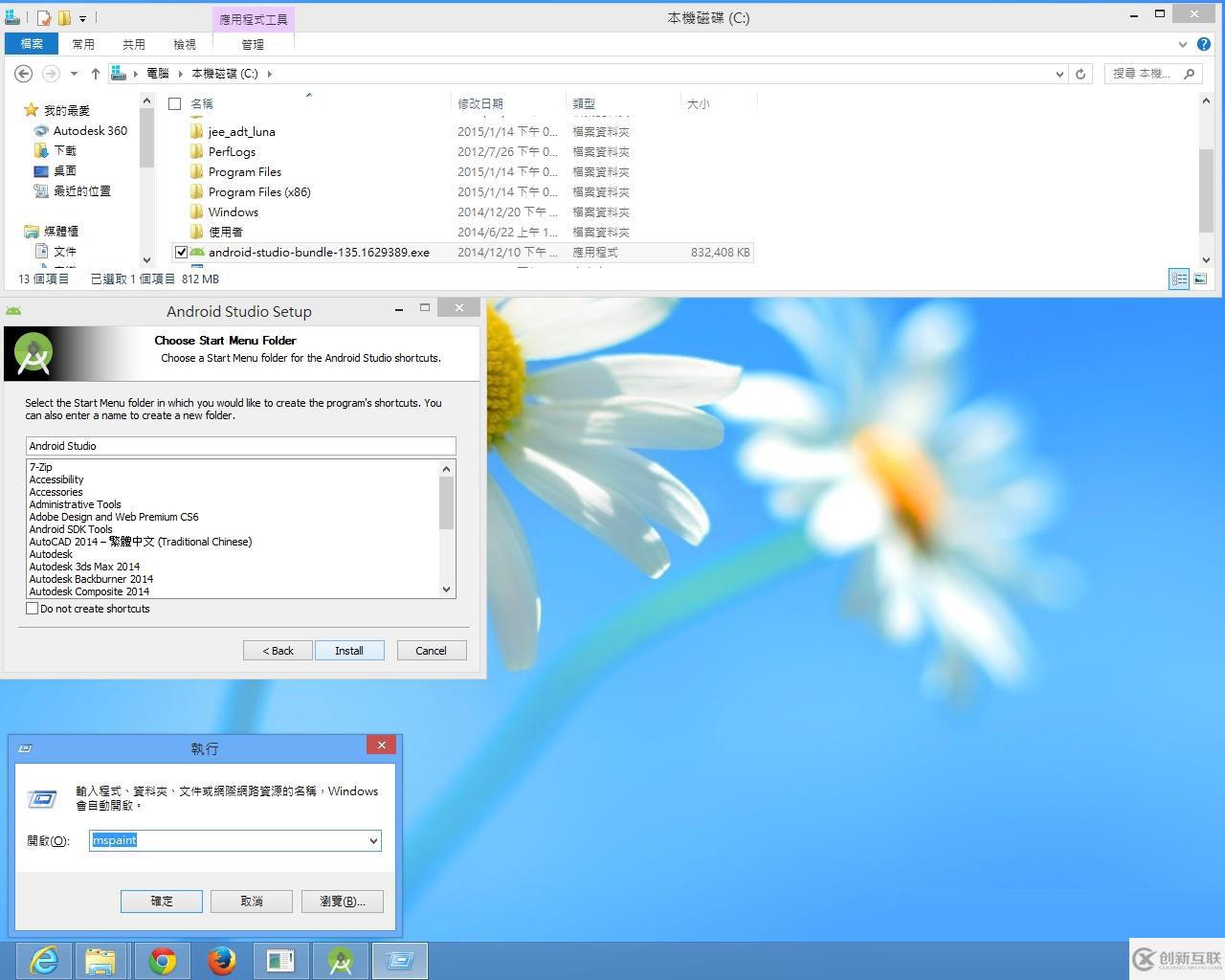Screen dimensions: 1225x980
Task: Open the 常用 ribbon tab
Action: (x=83, y=44)
